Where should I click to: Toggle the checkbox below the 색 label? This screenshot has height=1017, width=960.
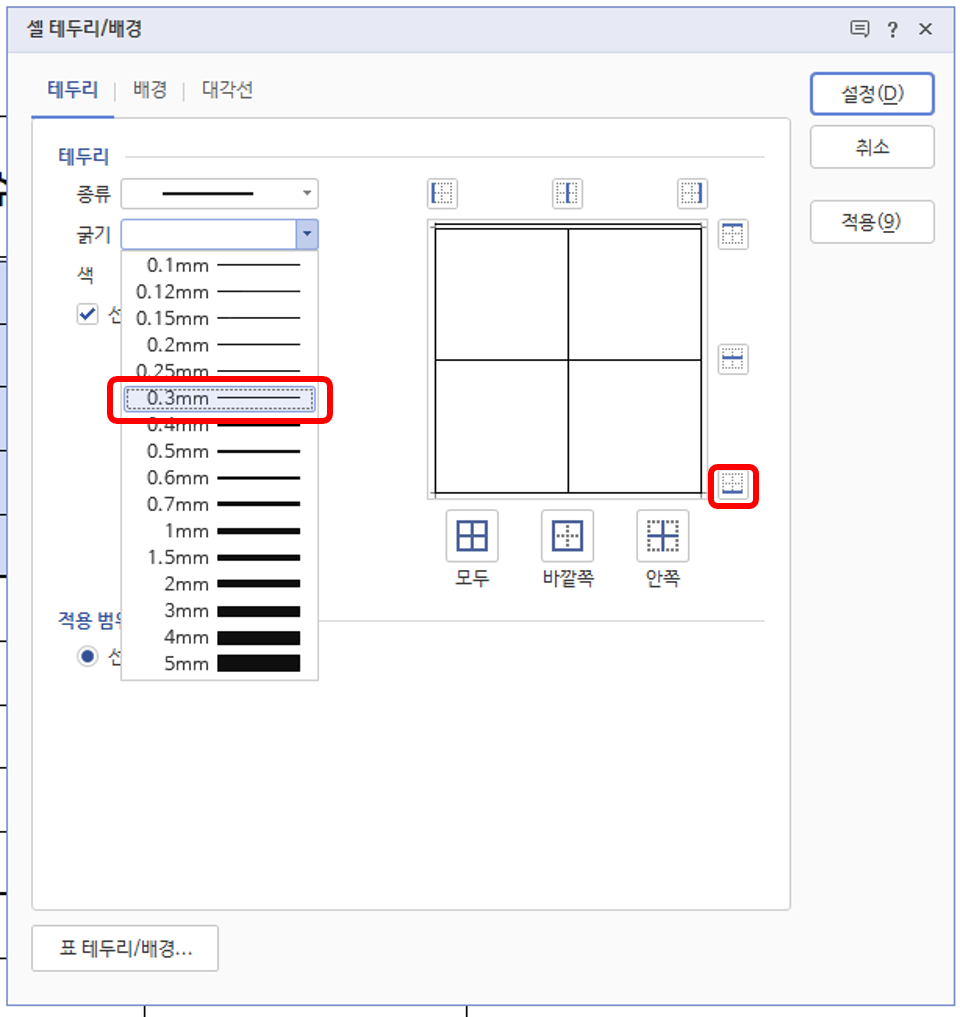point(88,315)
